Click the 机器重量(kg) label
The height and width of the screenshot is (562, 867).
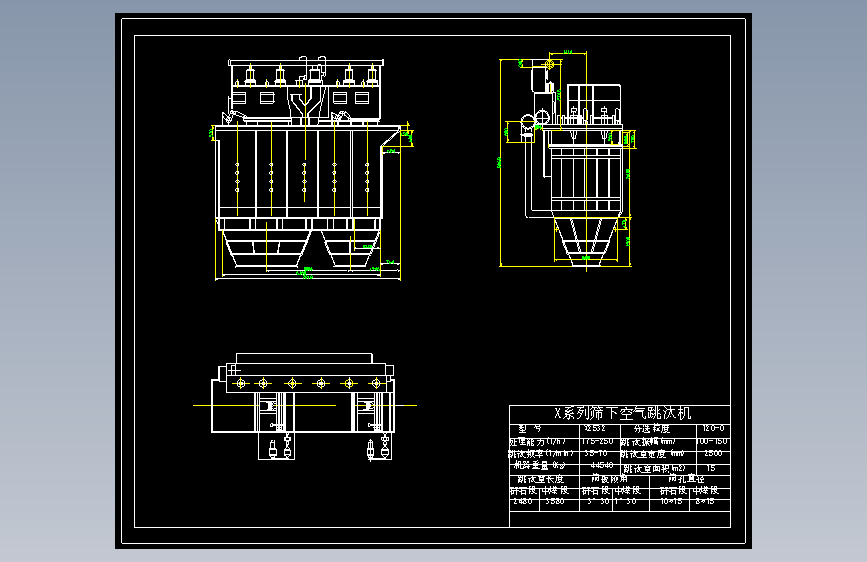coord(539,465)
